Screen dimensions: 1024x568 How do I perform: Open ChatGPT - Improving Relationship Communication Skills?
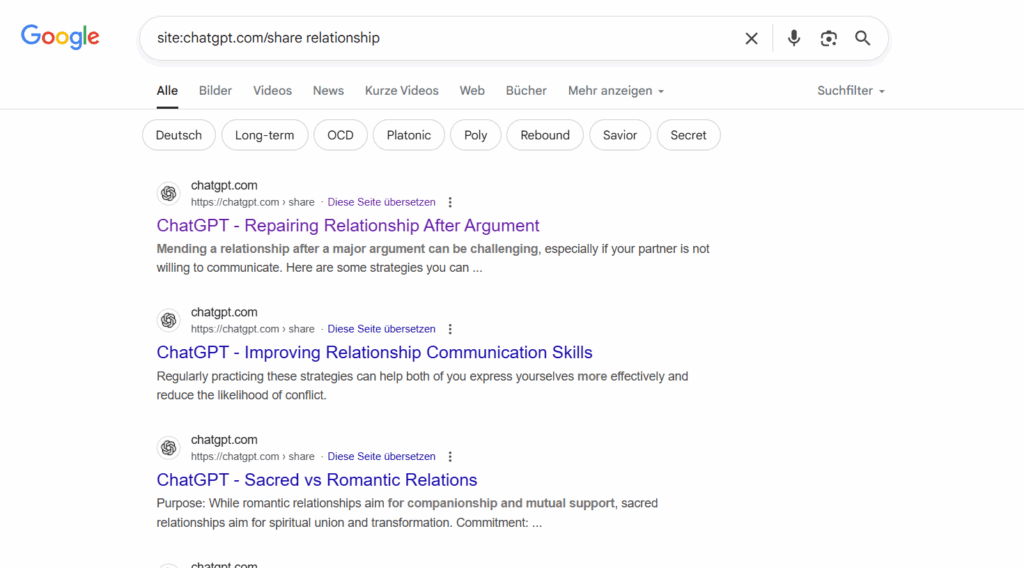[374, 353]
